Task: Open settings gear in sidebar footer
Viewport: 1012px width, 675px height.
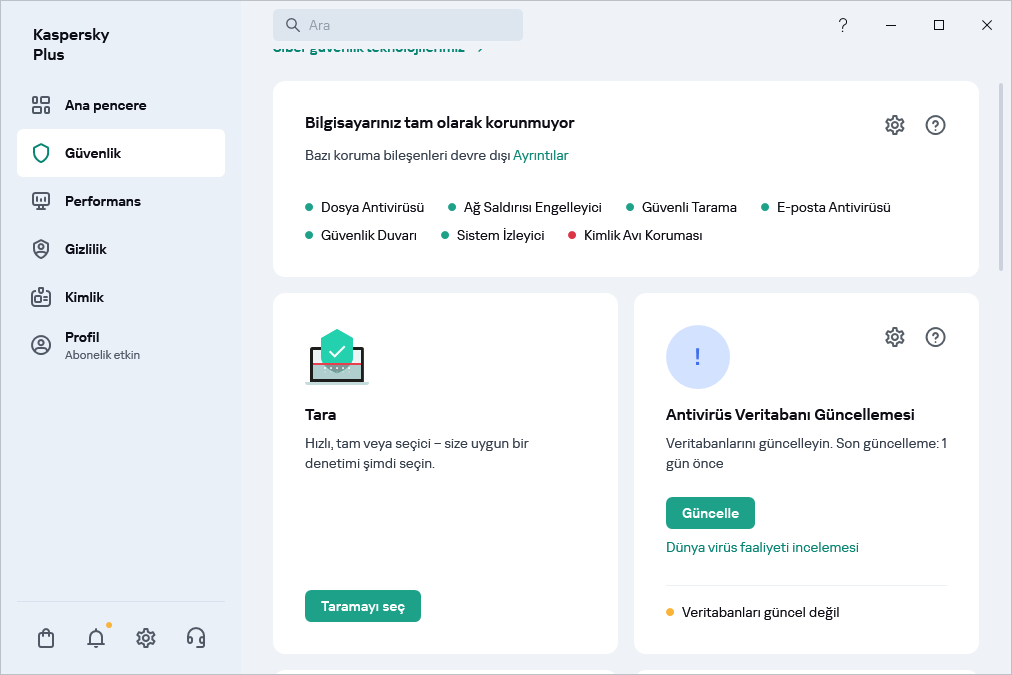Action: point(146,638)
